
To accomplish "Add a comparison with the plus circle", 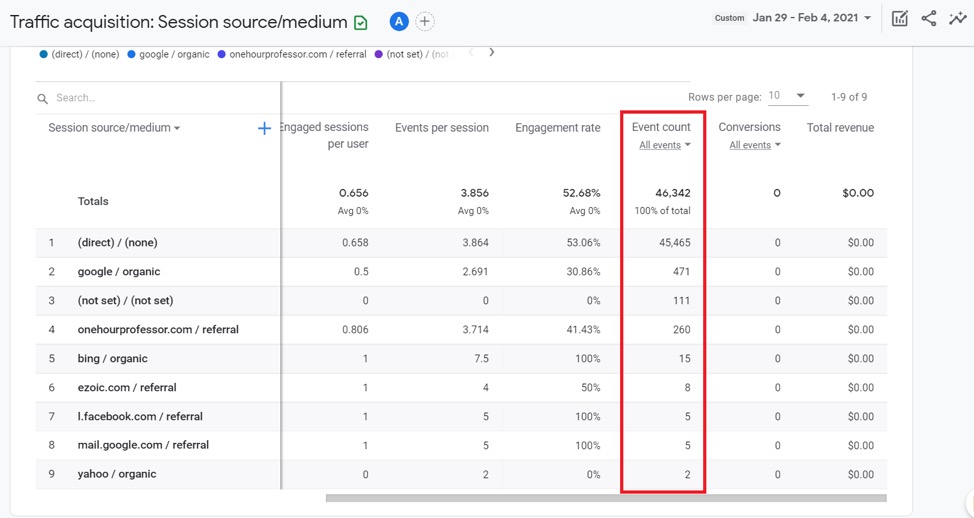I will pyautogui.click(x=425, y=21).
